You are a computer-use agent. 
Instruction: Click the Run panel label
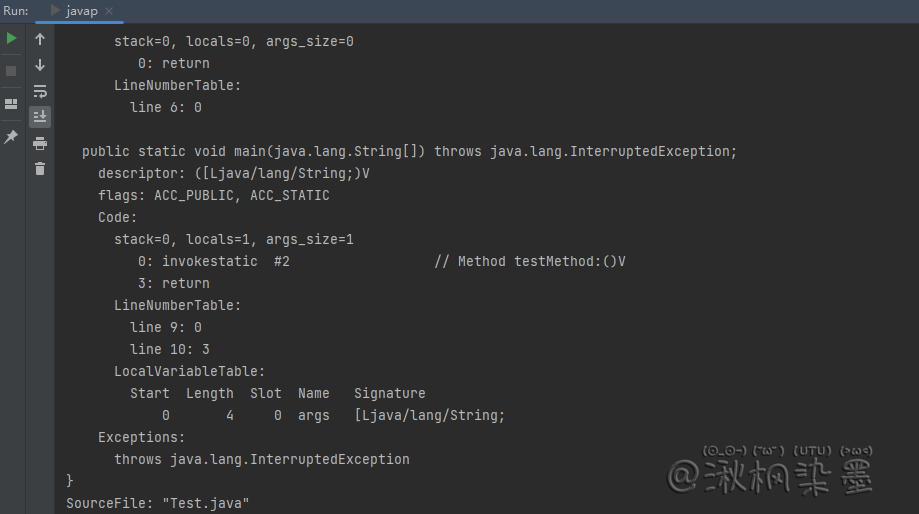[15, 10]
